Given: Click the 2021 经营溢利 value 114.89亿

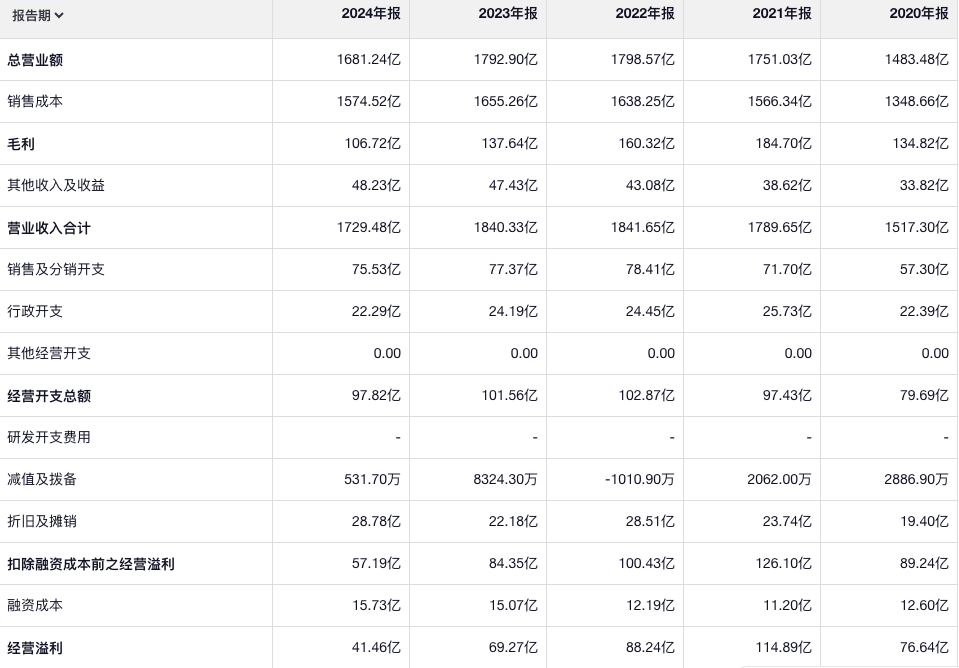Looking at the screenshot, I should pos(783,648).
